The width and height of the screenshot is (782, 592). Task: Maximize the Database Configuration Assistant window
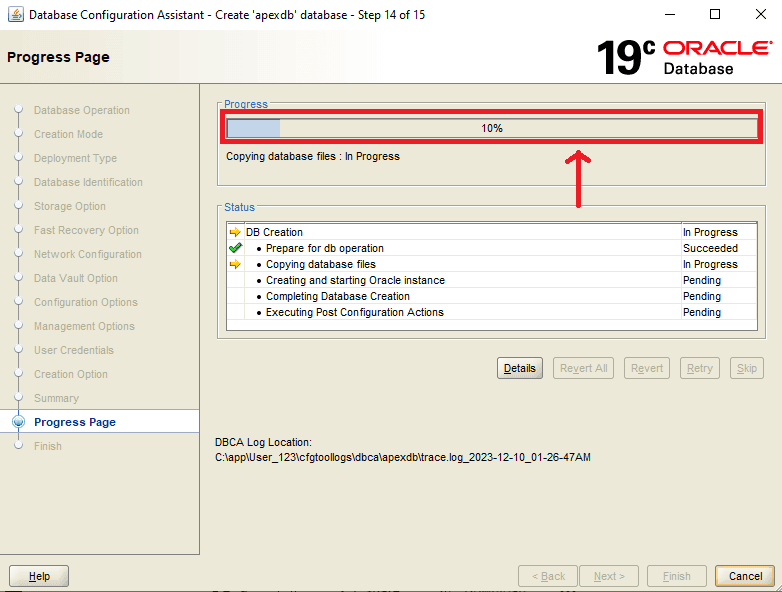click(x=714, y=15)
